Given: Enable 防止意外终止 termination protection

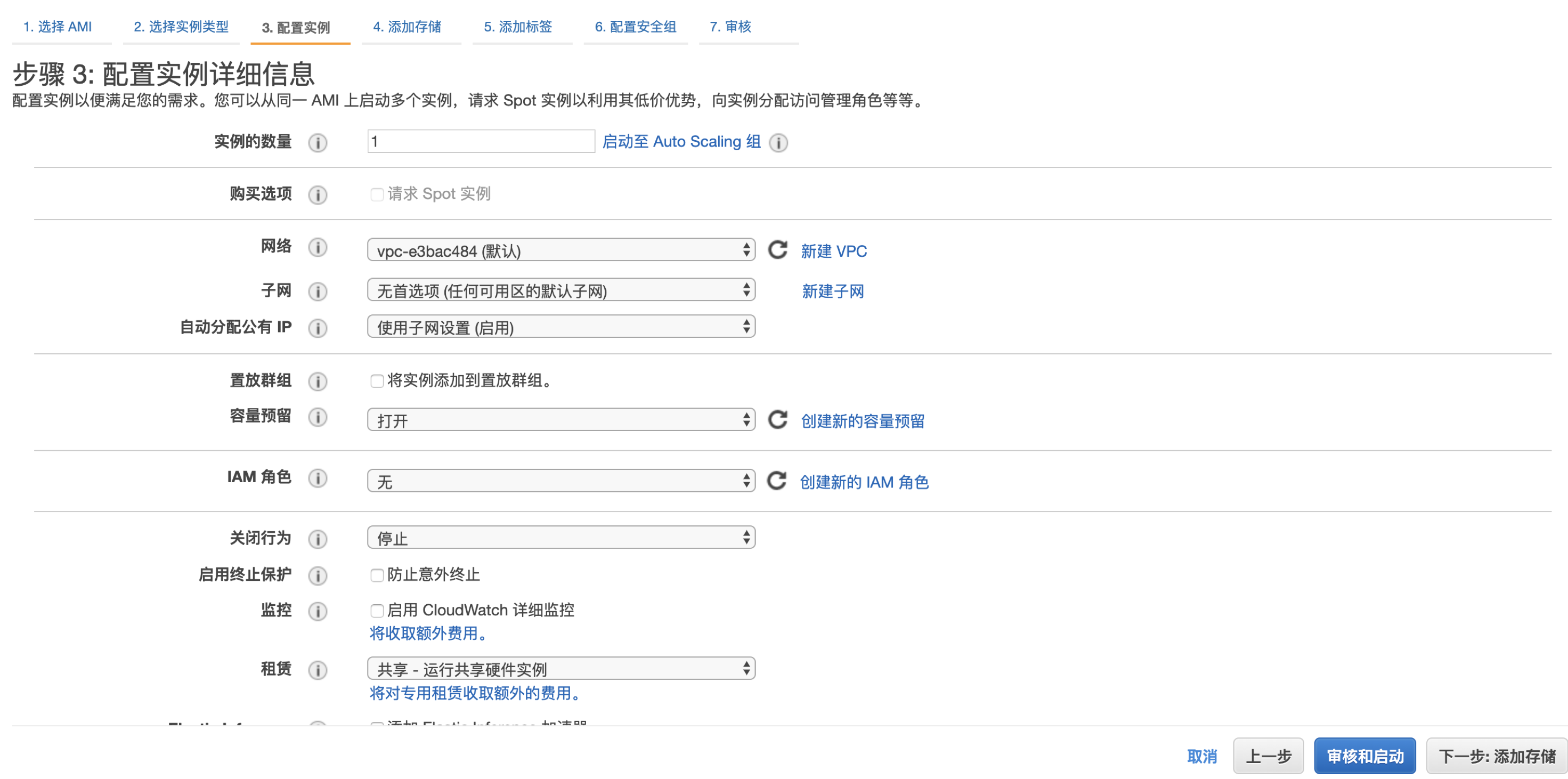Looking at the screenshot, I should pyautogui.click(x=377, y=574).
